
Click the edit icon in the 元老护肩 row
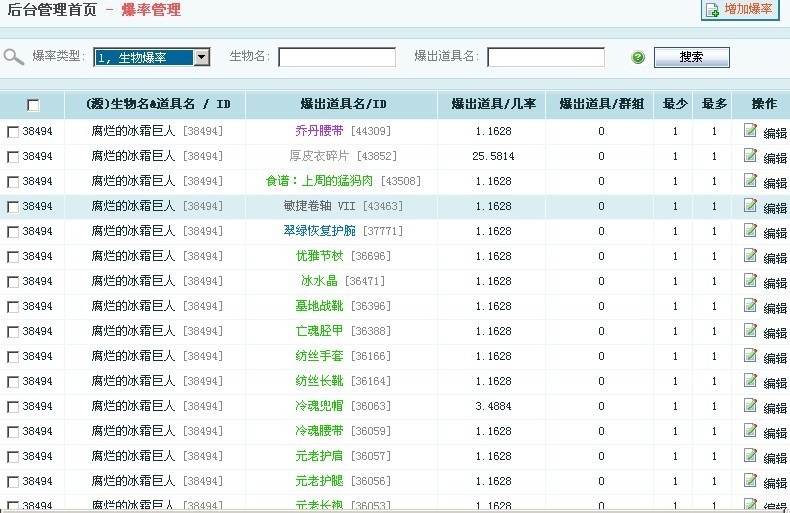(x=750, y=455)
